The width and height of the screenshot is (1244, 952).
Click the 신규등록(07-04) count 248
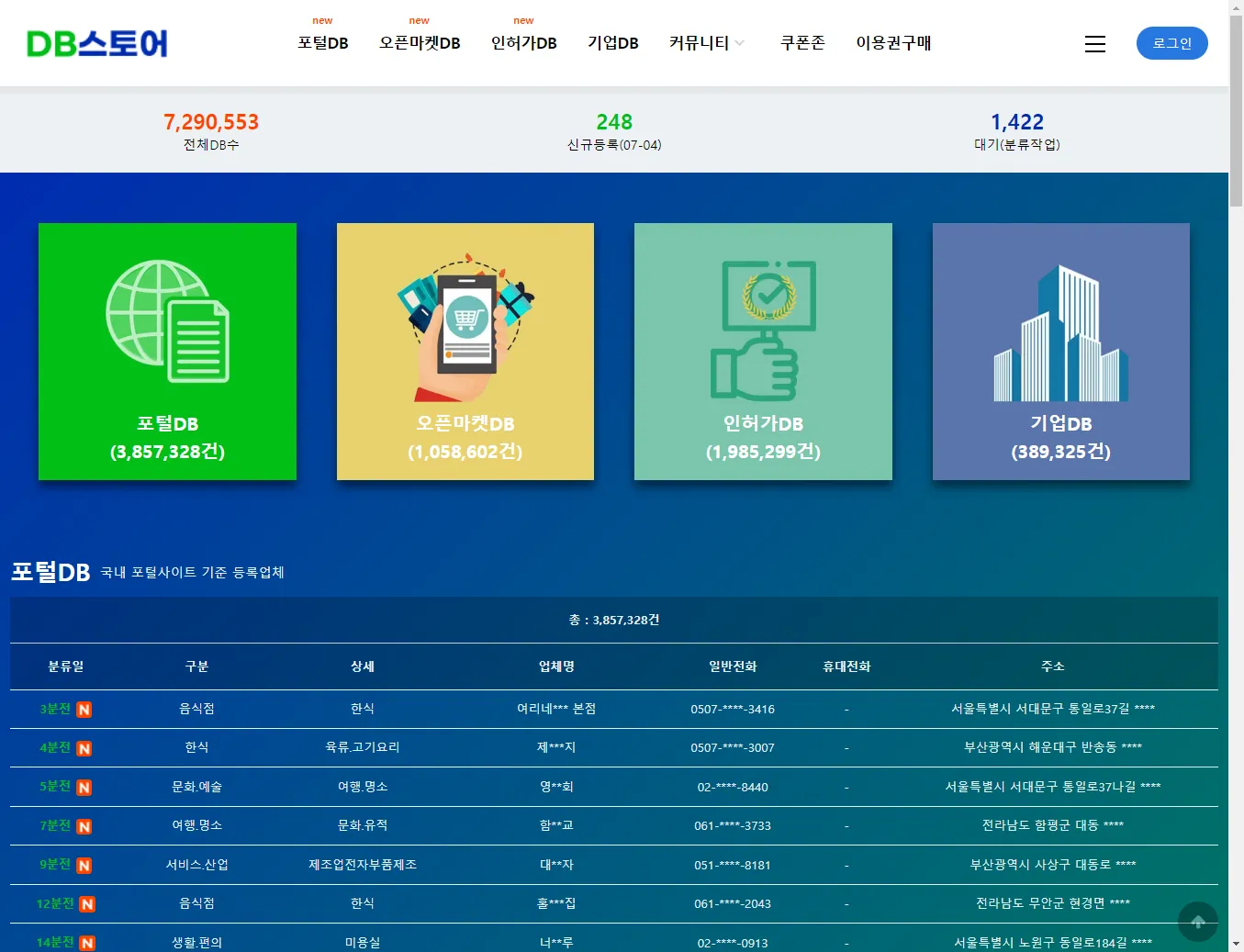tap(612, 121)
